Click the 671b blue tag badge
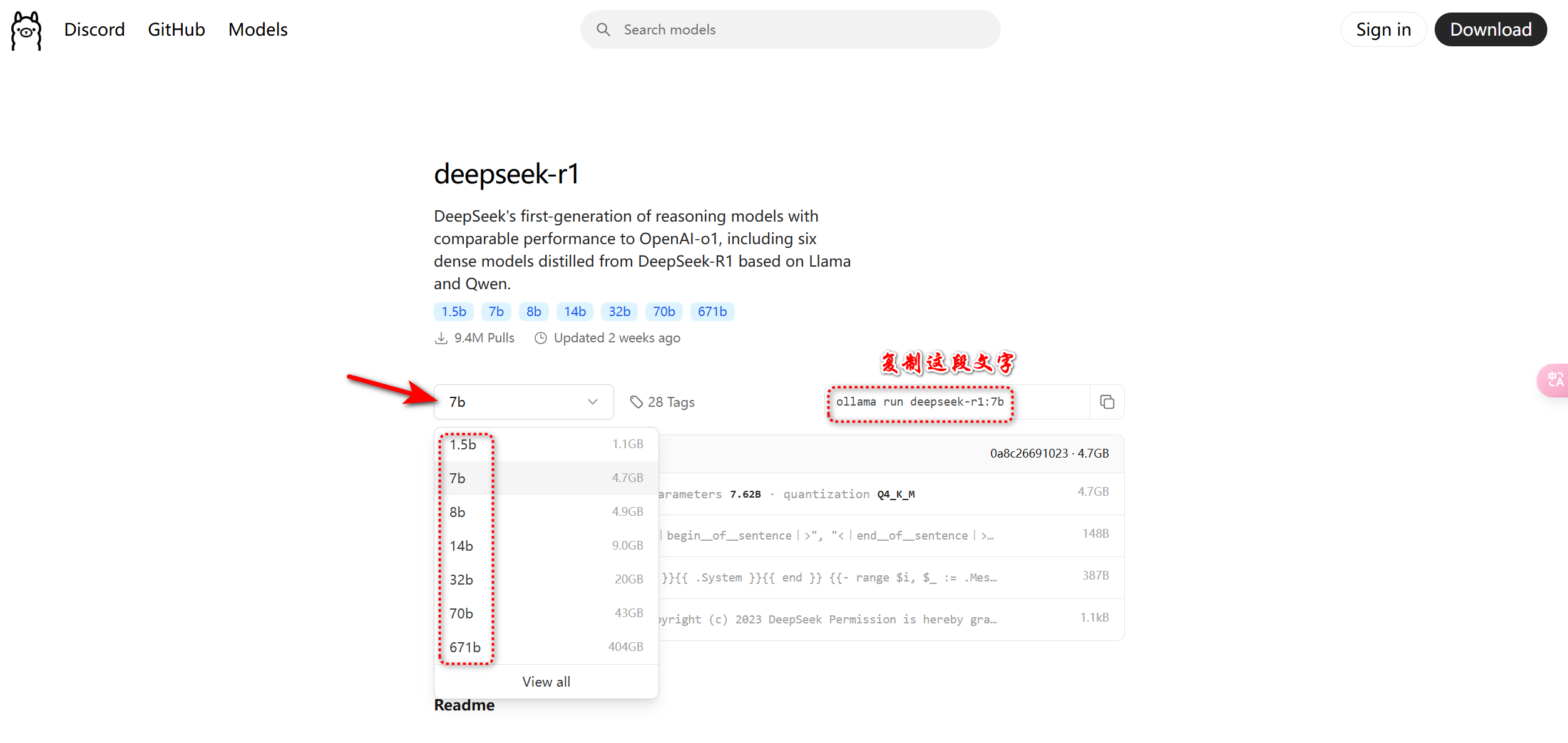 click(x=712, y=312)
